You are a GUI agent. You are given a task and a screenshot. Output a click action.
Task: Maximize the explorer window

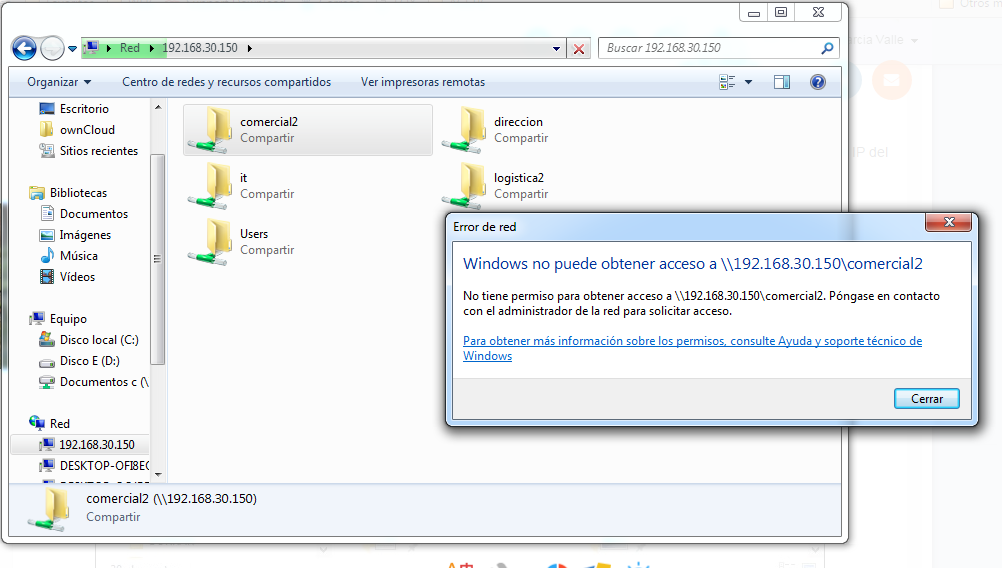tap(781, 13)
